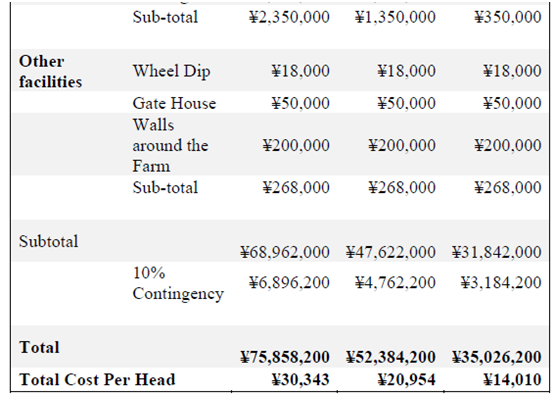Select the ¥3,184,200 contingency value
This screenshot has width=557, height=398.
[501, 283]
